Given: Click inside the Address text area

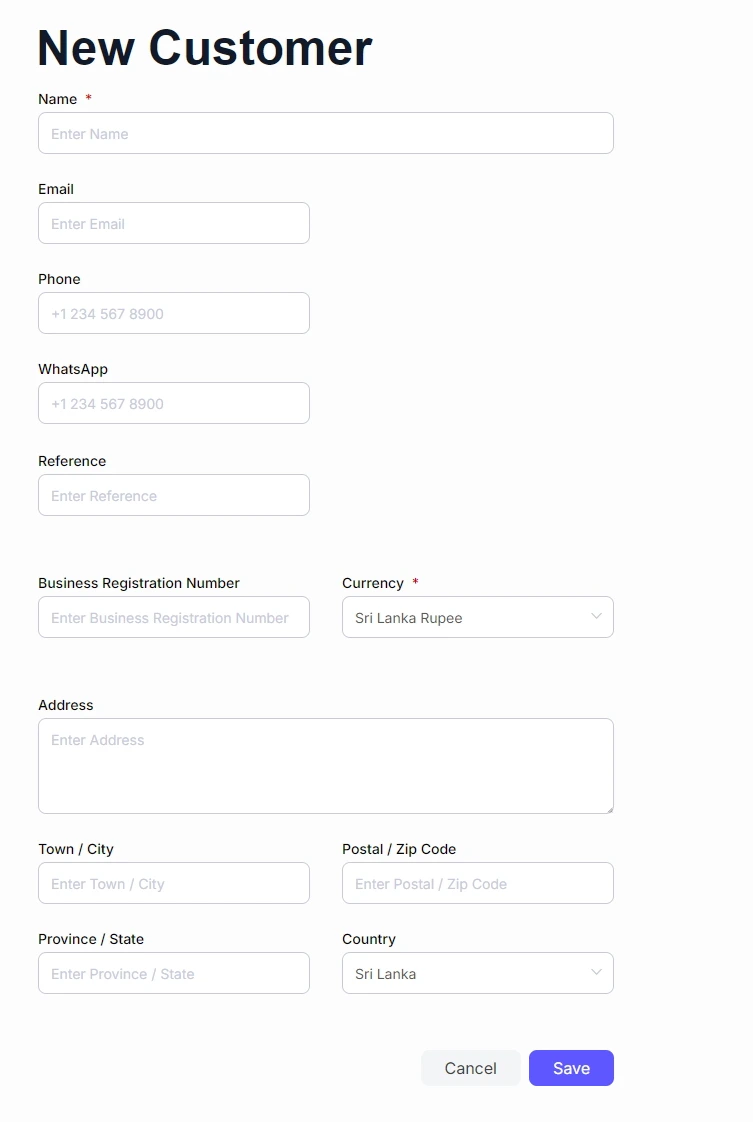Looking at the screenshot, I should (325, 765).
